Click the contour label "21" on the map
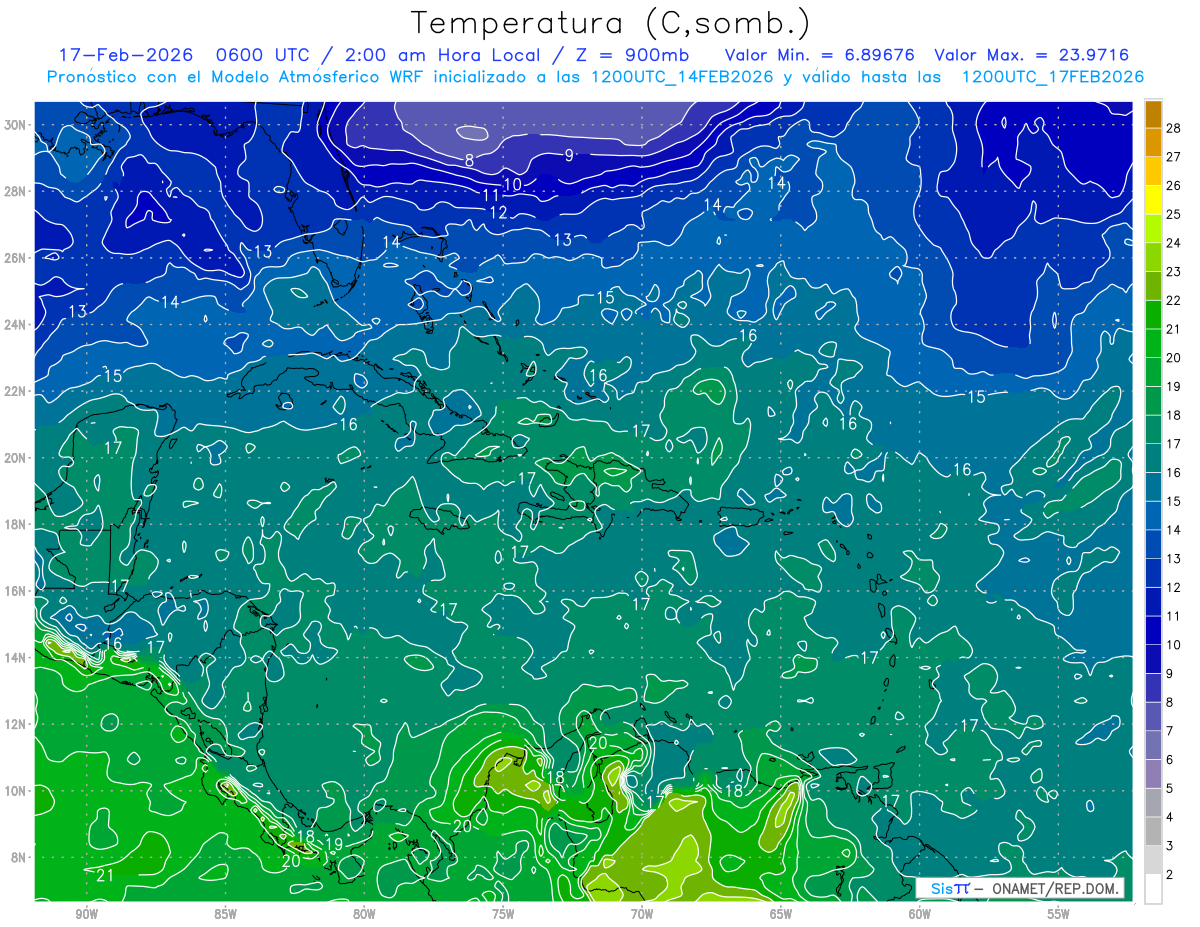1200x927 pixels. click(106, 875)
